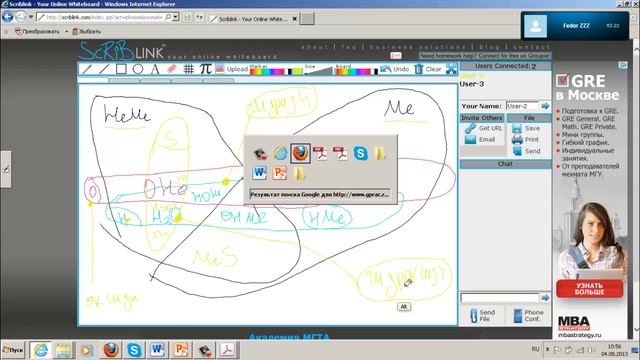Click Send under the File panel
This screenshot has height=360, width=640.
click(x=527, y=151)
